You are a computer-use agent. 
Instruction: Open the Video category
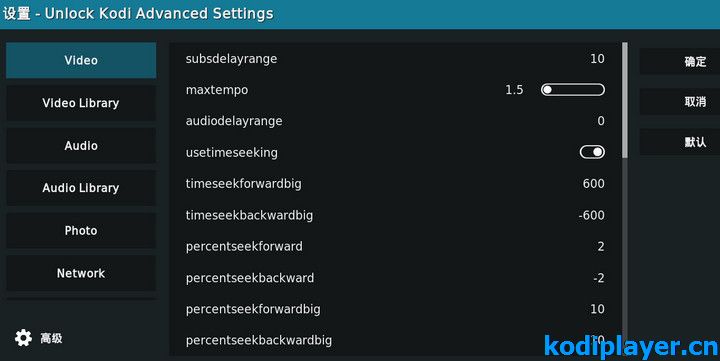(81, 60)
